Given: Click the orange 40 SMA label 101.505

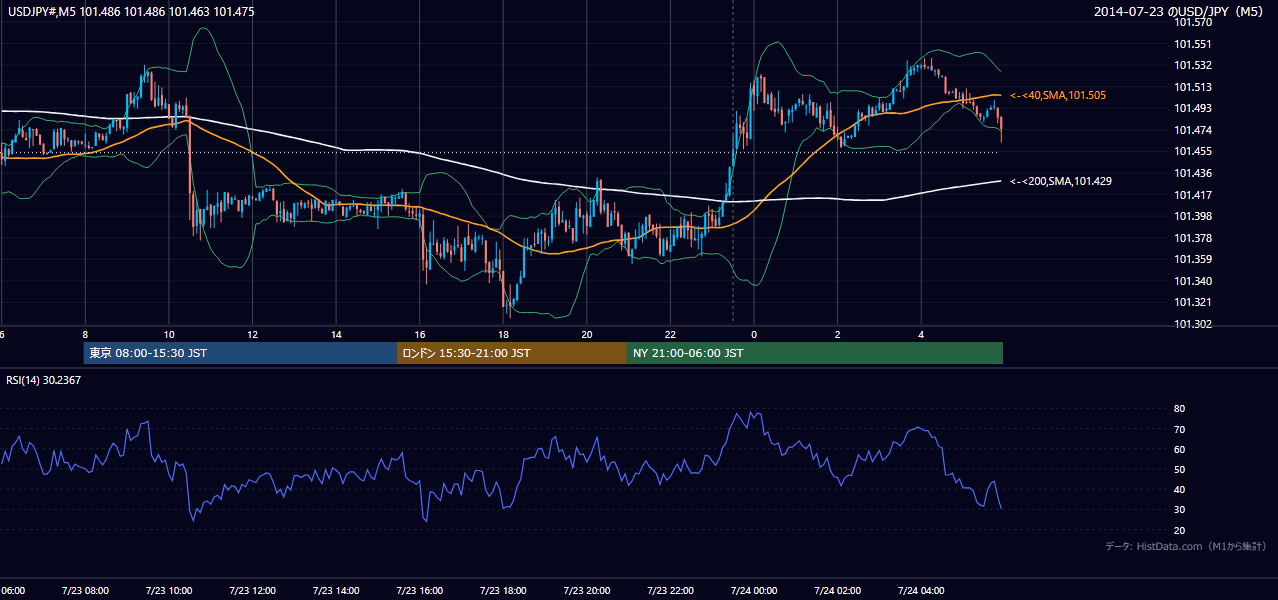Looking at the screenshot, I should pyautogui.click(x=1058, y=95).
